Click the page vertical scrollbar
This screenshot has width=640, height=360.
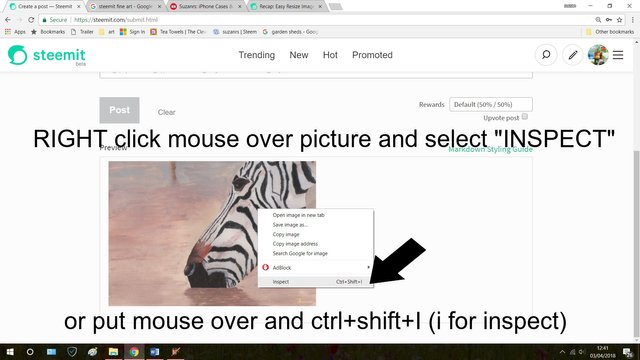[x=636, y=243]
